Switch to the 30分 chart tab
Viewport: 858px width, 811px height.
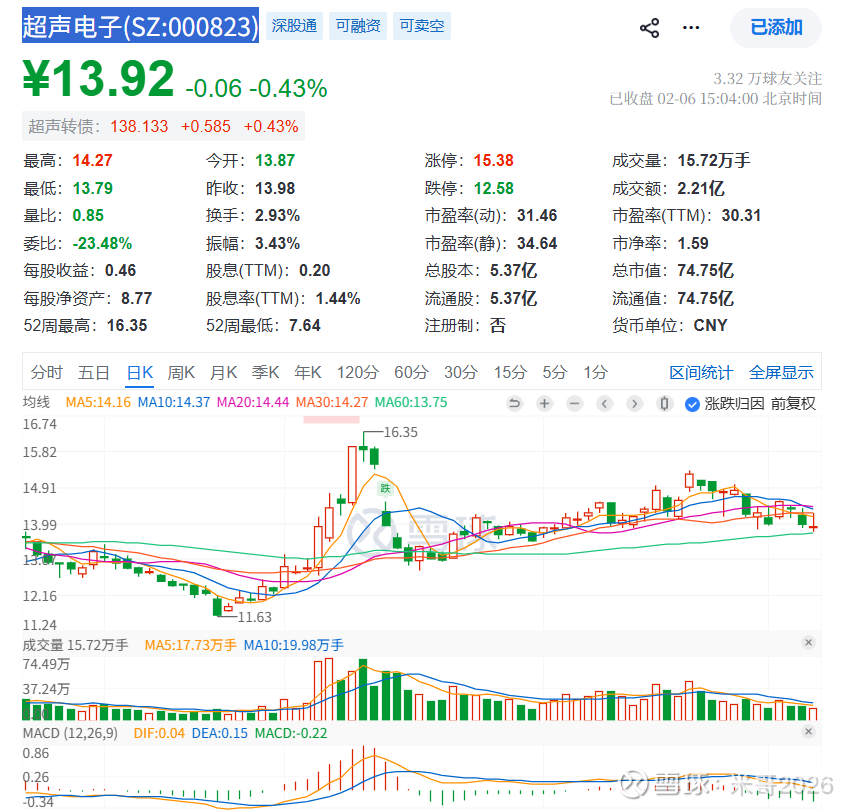[461, 373]
